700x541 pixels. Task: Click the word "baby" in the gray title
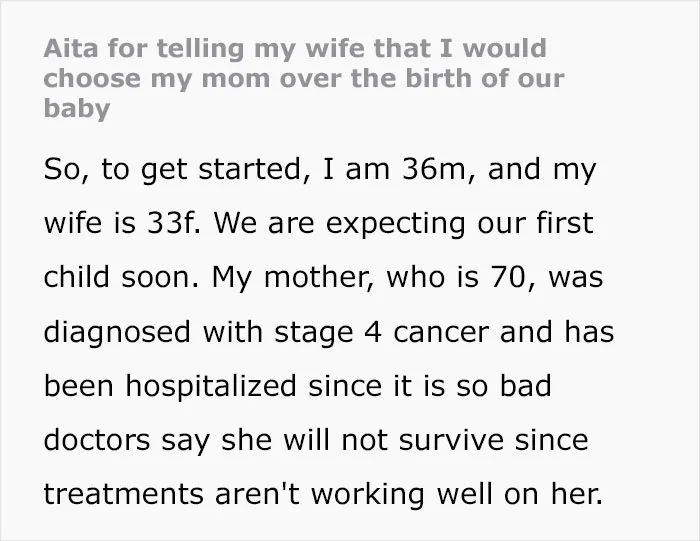point(77,109)
